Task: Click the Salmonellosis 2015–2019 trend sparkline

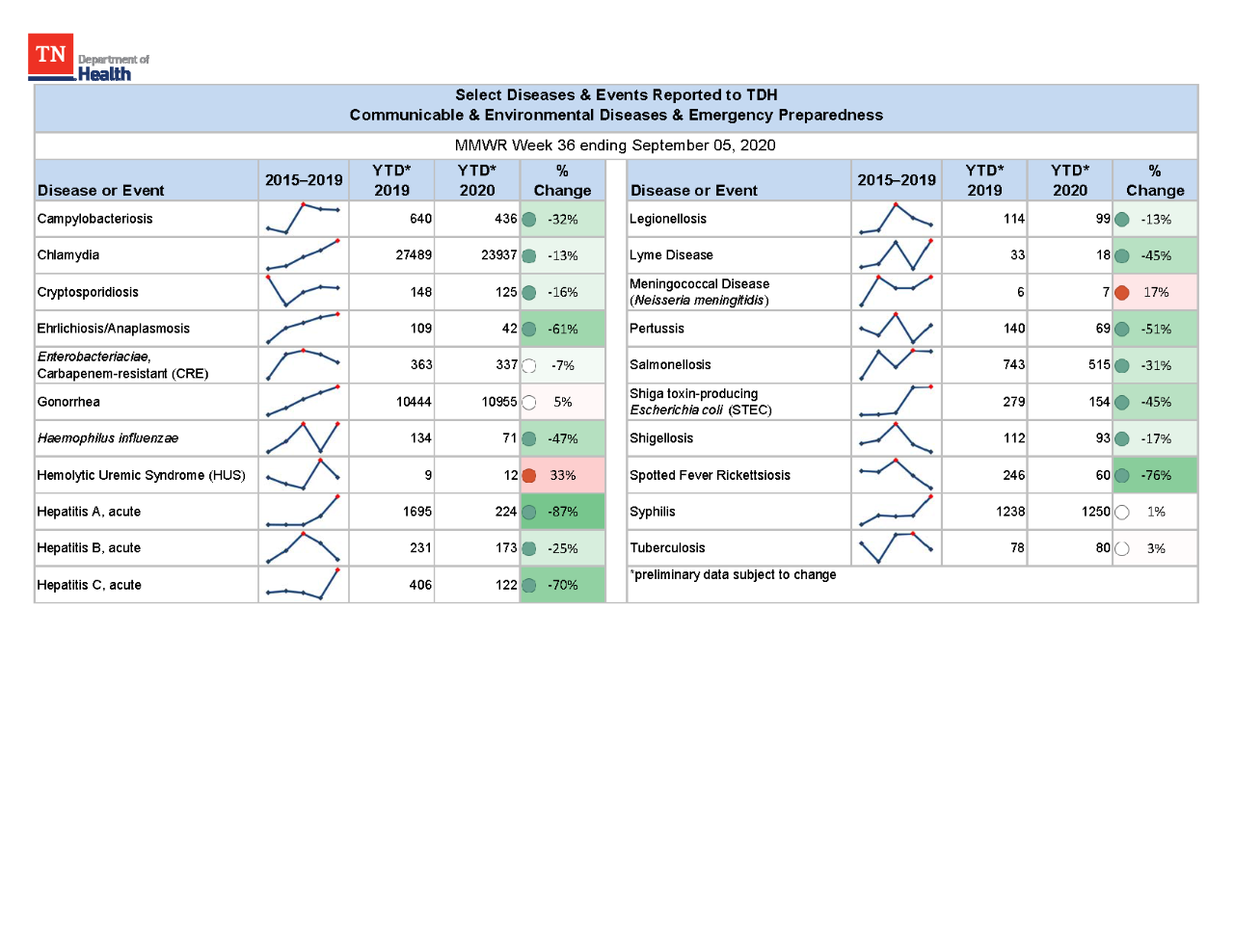Action: click(x=896, y=365)
